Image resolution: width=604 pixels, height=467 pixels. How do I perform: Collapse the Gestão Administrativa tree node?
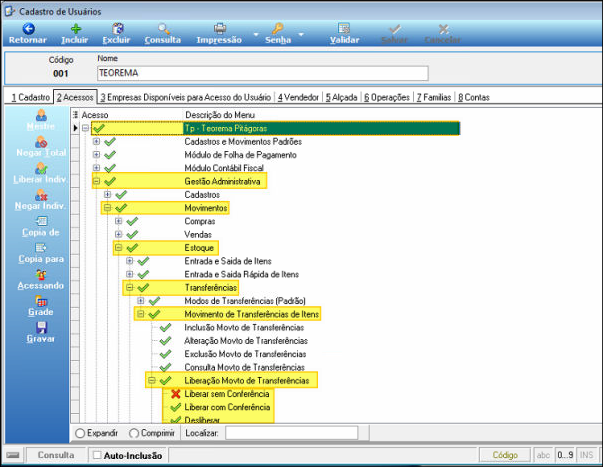click(96, 181)
